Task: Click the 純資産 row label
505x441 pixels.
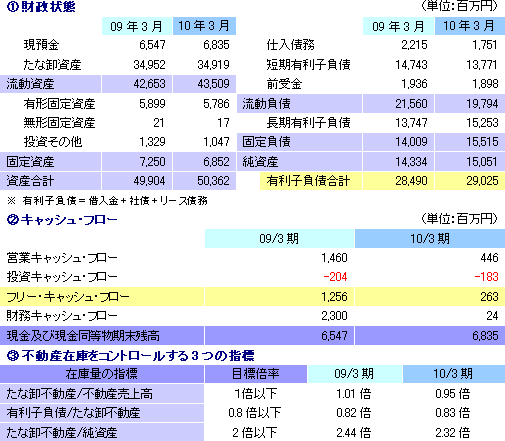Action: pyautogui.click(x=260, y=162)
